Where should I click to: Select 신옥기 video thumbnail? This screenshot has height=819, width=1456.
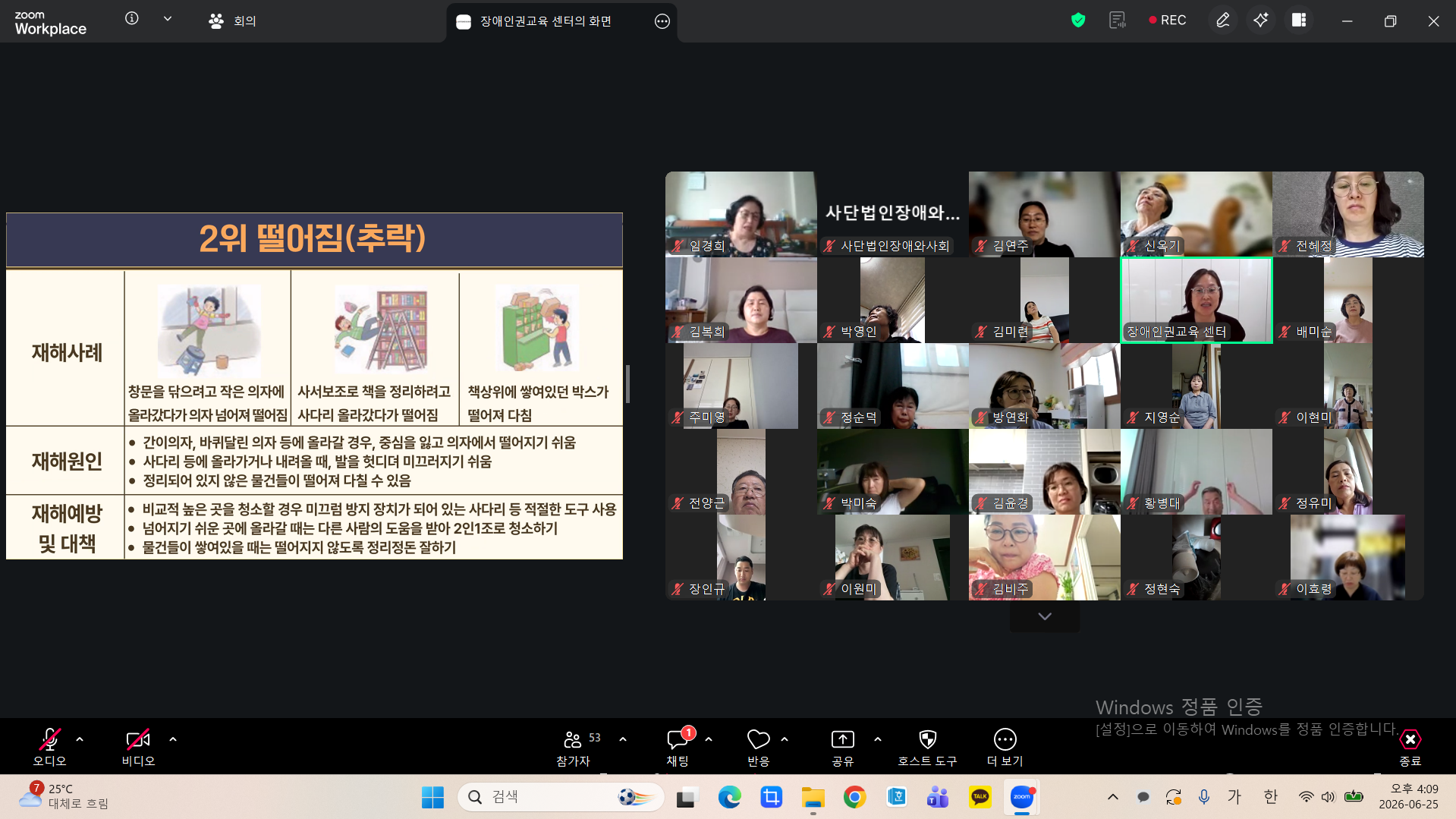(1197, 214)
